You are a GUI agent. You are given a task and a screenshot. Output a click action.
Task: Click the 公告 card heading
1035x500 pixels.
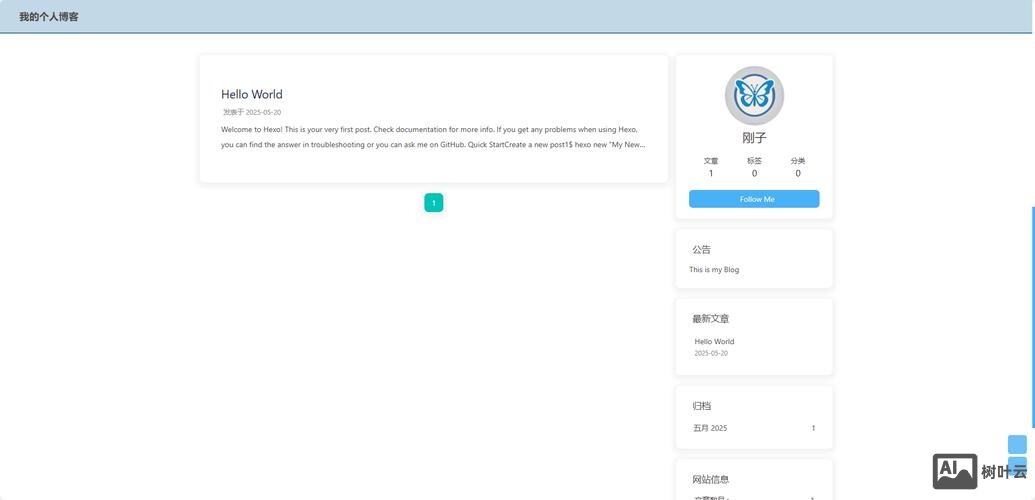(x=701, y=249)
